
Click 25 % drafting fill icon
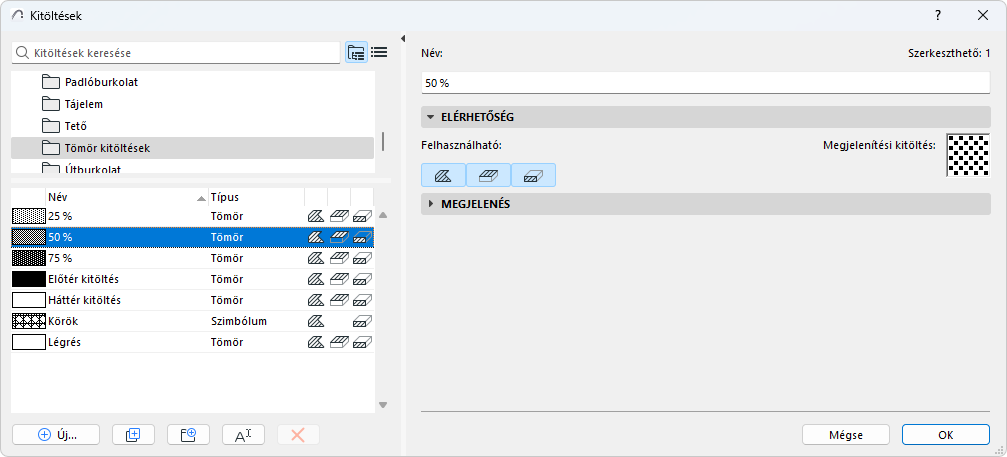pos(315,216)
